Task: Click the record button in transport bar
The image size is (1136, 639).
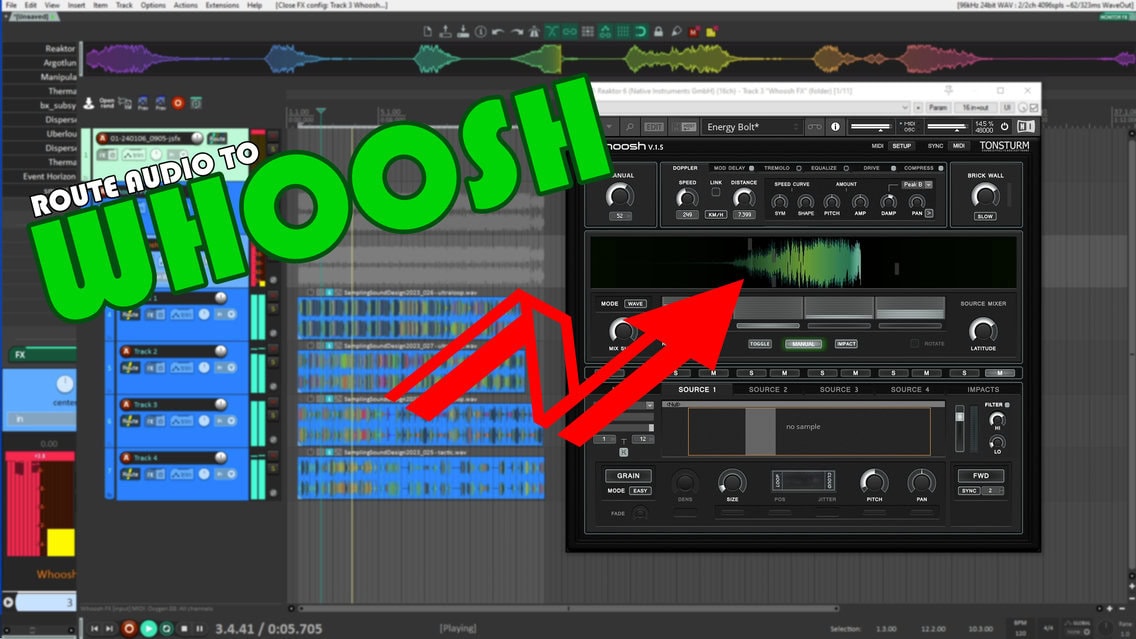Action: (x=128, y=628)
